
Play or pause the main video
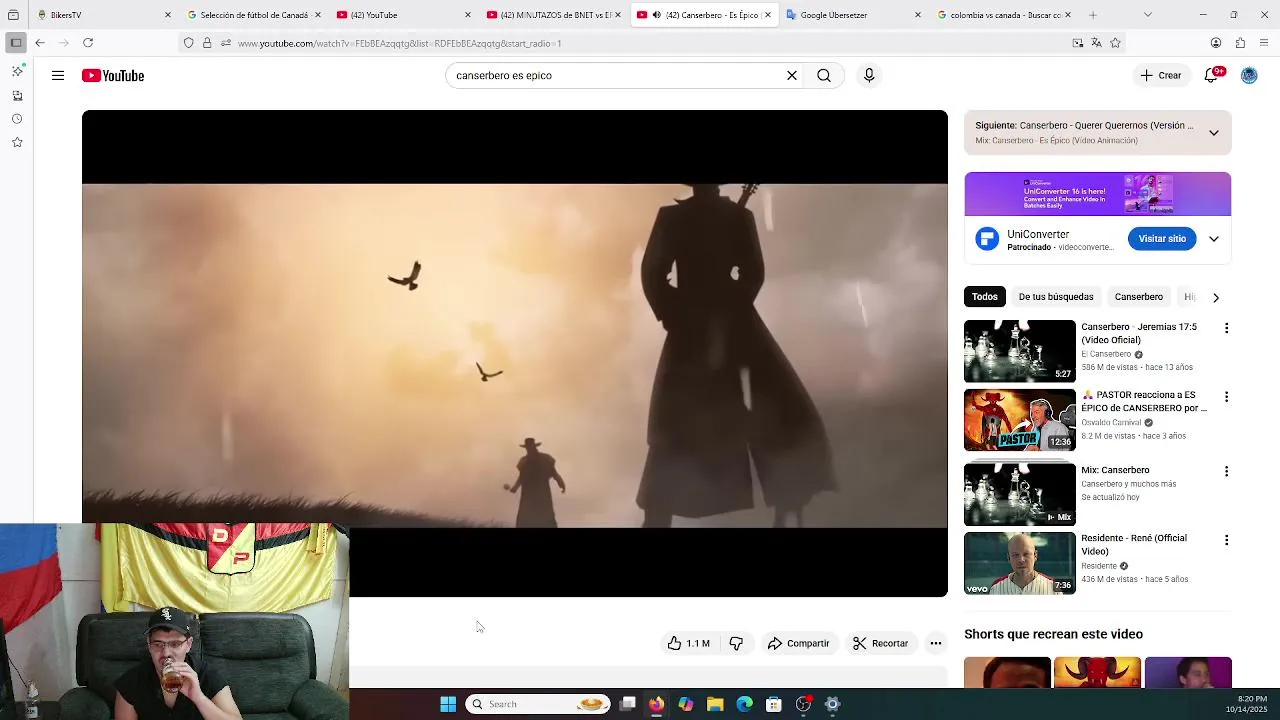515,353
